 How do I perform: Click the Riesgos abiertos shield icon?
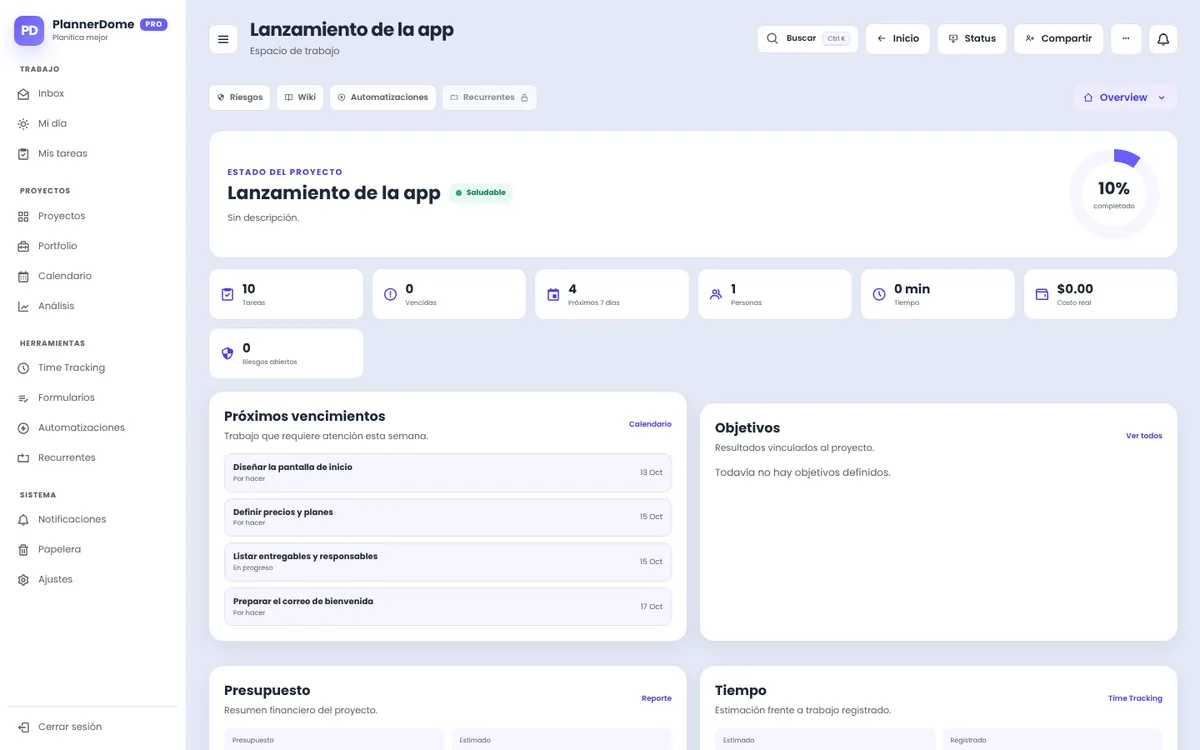227,353
